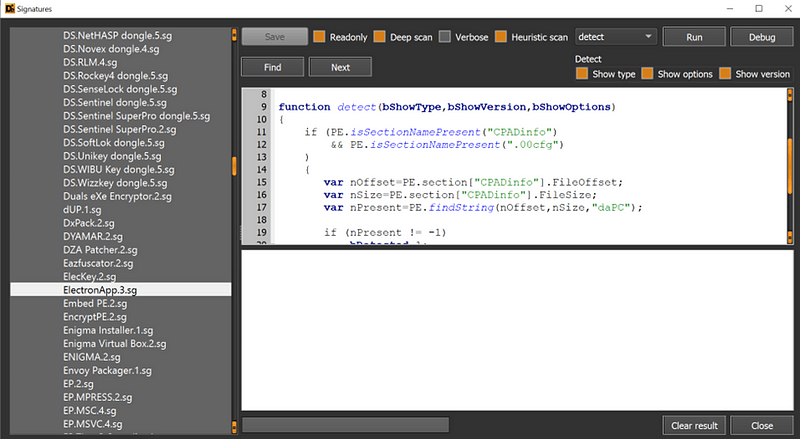The width and height of the screenshot is (800, 439).
Task: Select DS.SenseLock dongle.5.sg signature
Action: [x=120, y=89]
